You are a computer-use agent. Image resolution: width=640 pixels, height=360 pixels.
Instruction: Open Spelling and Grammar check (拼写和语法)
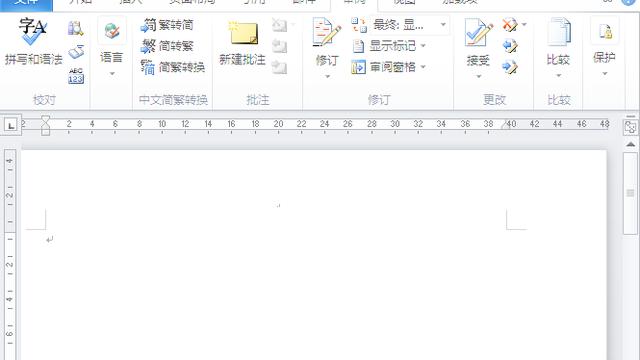tap(33, 43)
